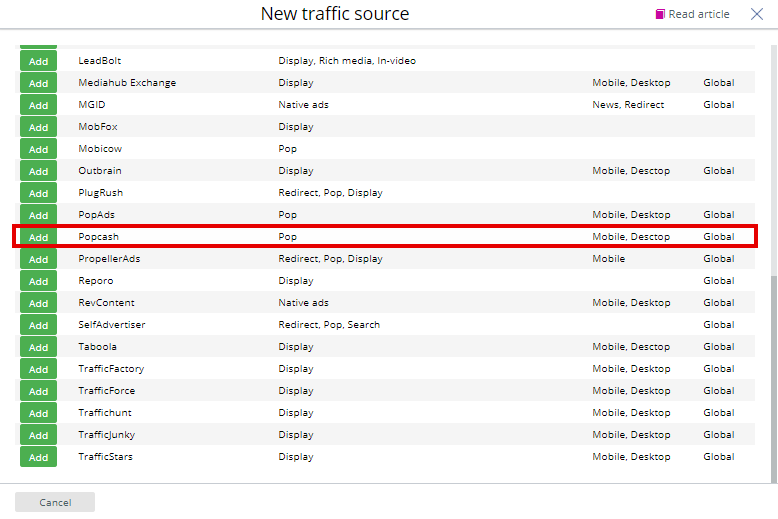Click 'Global' in the SelfAdvertiser row

pyautogui.click(x=718, y=324)
